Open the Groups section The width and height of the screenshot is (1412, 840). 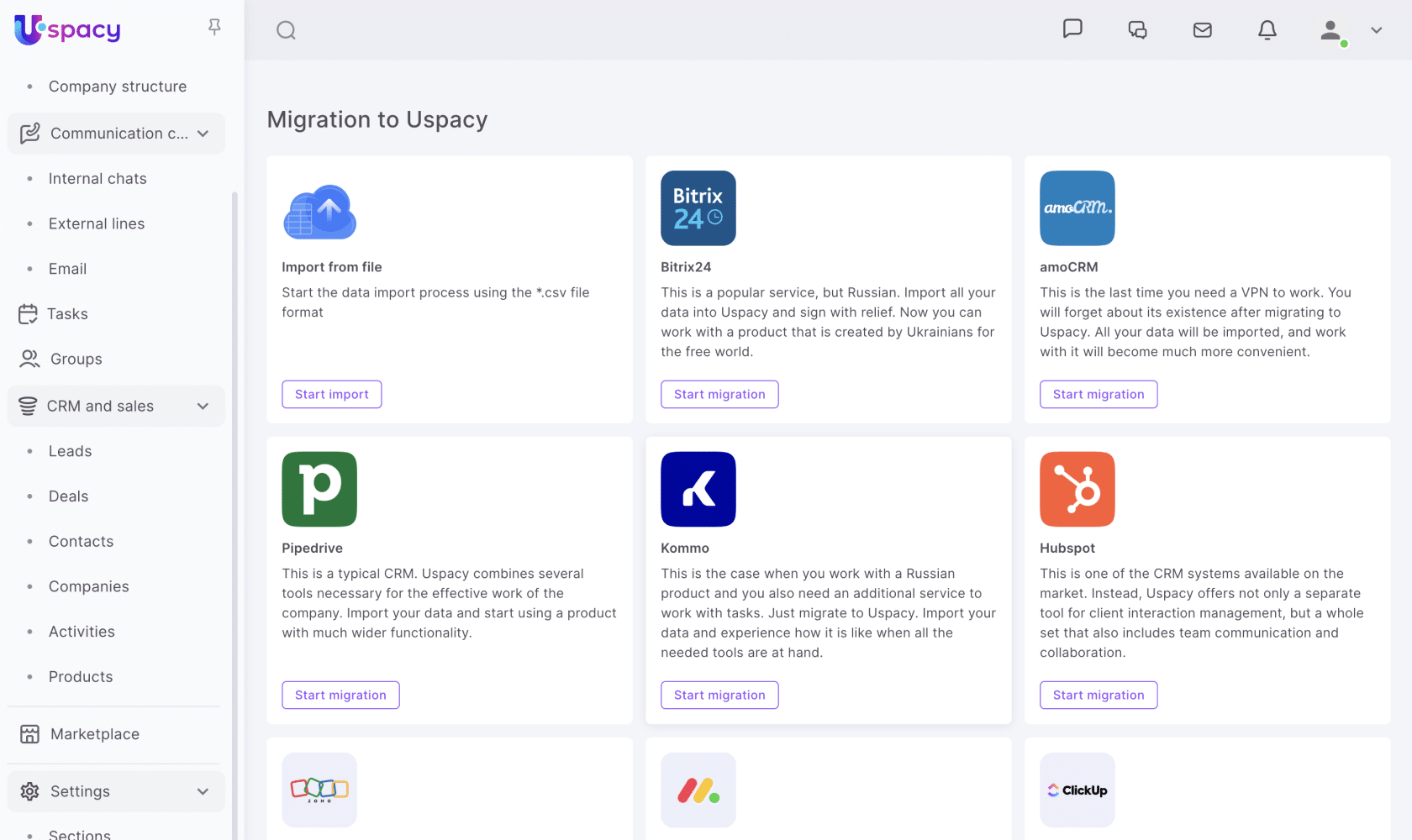point(76,360)
